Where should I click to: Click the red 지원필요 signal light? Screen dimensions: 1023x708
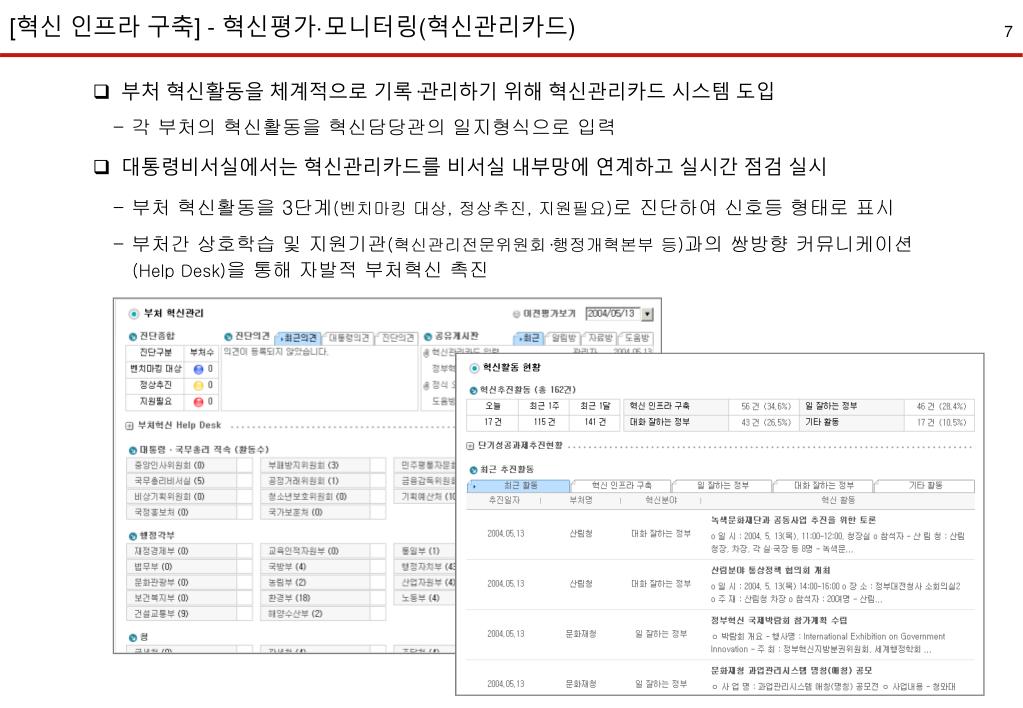click(198, 402)
